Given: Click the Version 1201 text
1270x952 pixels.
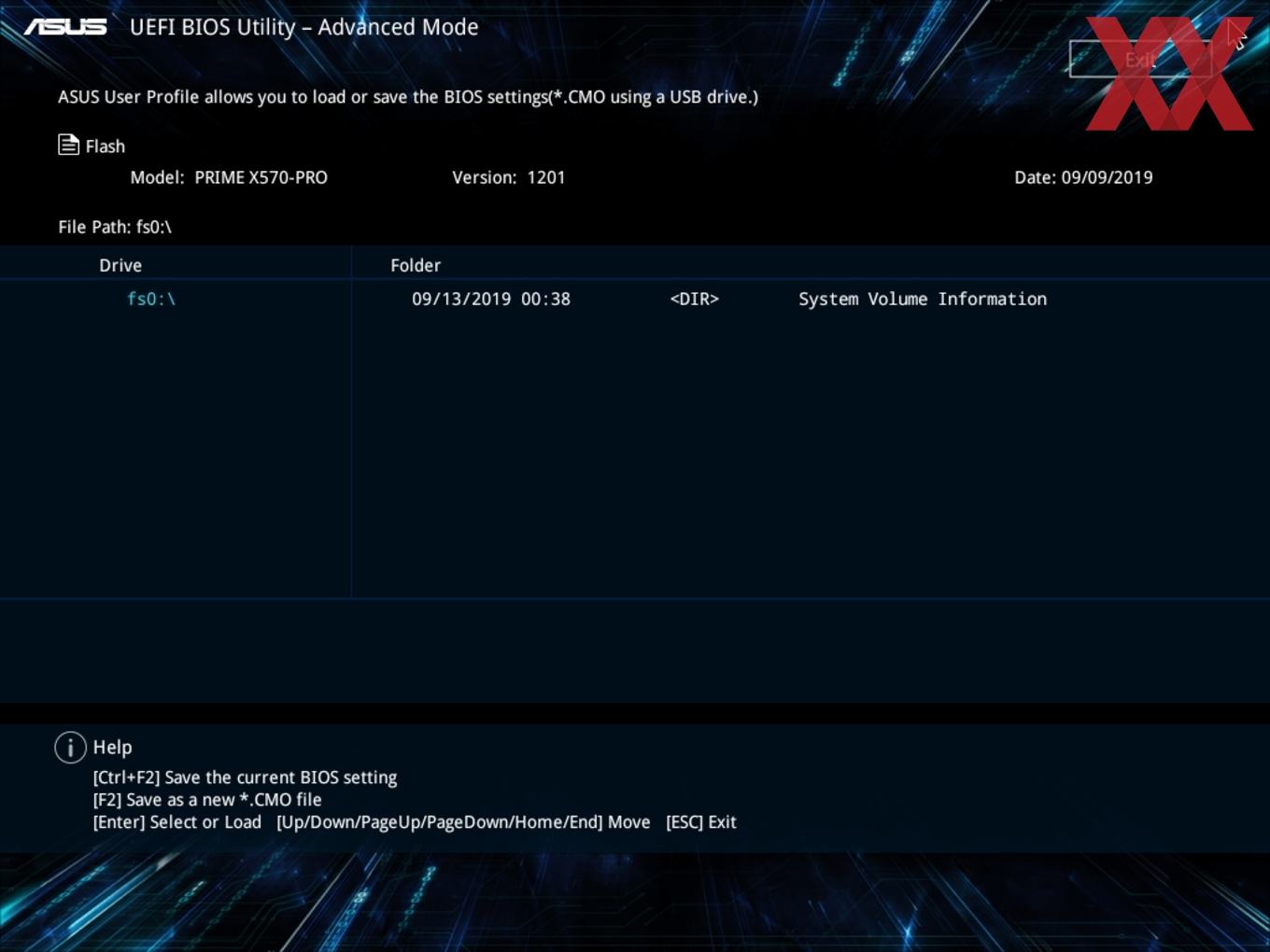Looking at the screenshot, I should [x=509, y=177].
